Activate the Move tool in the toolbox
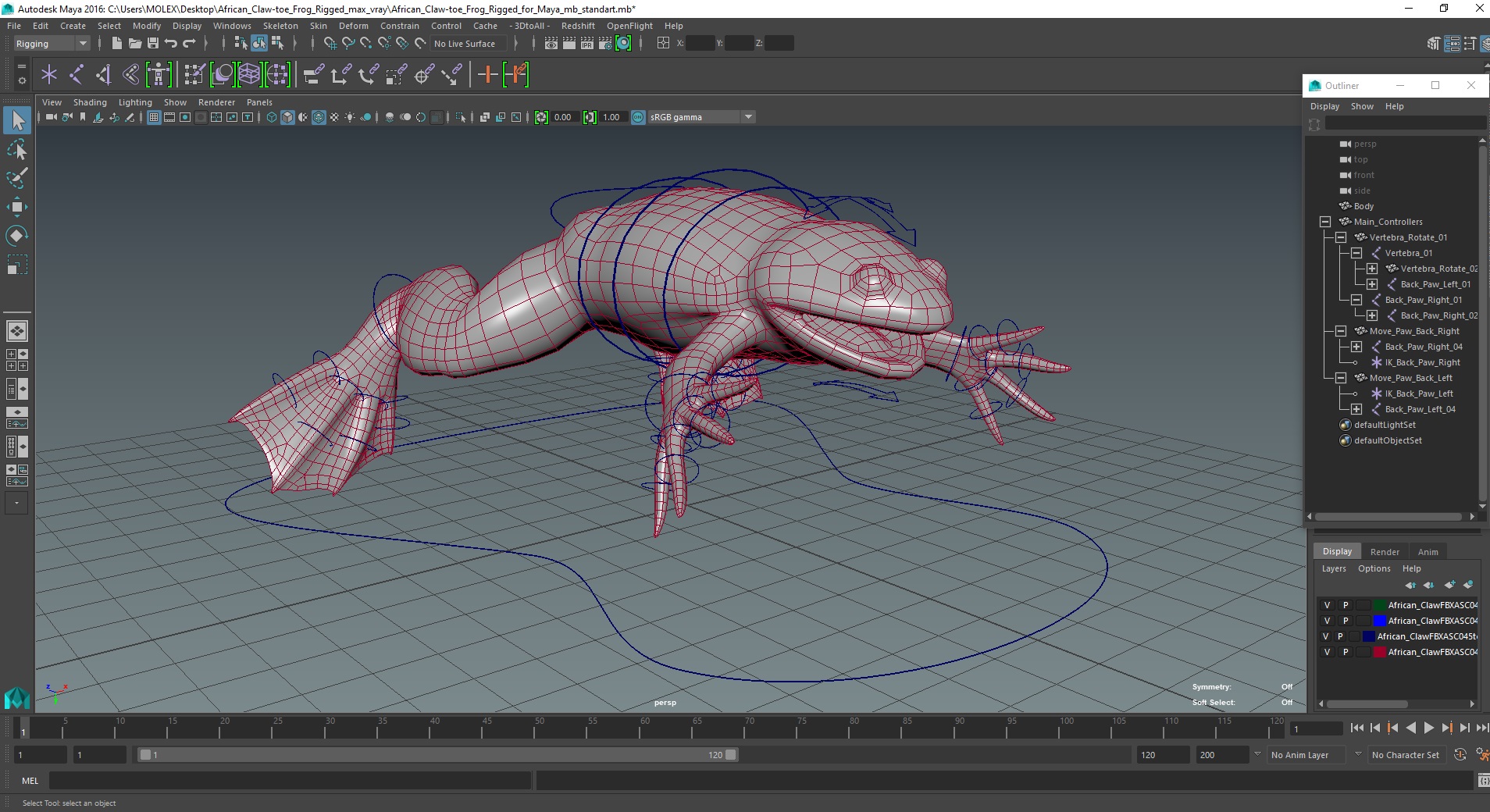This screenshot has width=1490, height=812. [17, 207]
